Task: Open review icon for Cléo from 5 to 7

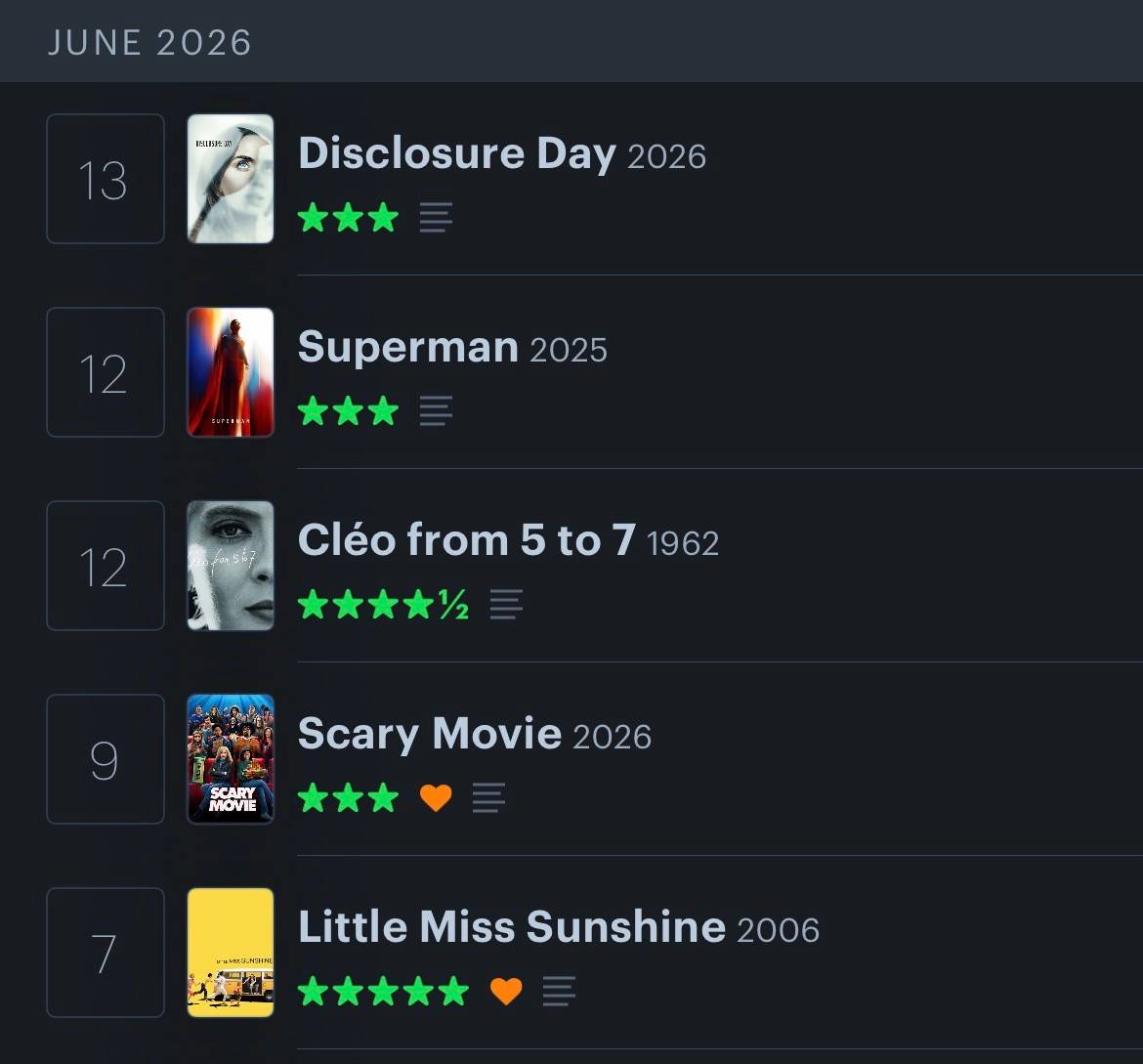Action: pyautogui.click(x=506, y=604)
